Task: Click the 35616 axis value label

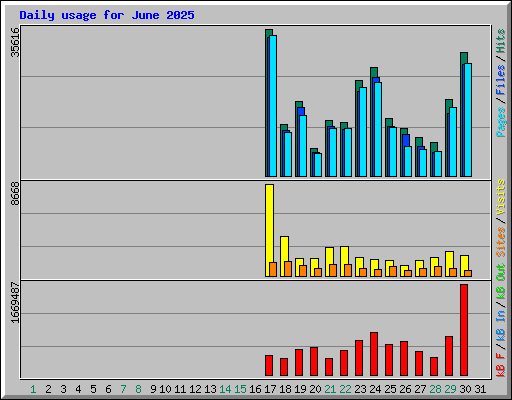Action: click(15, 42)
